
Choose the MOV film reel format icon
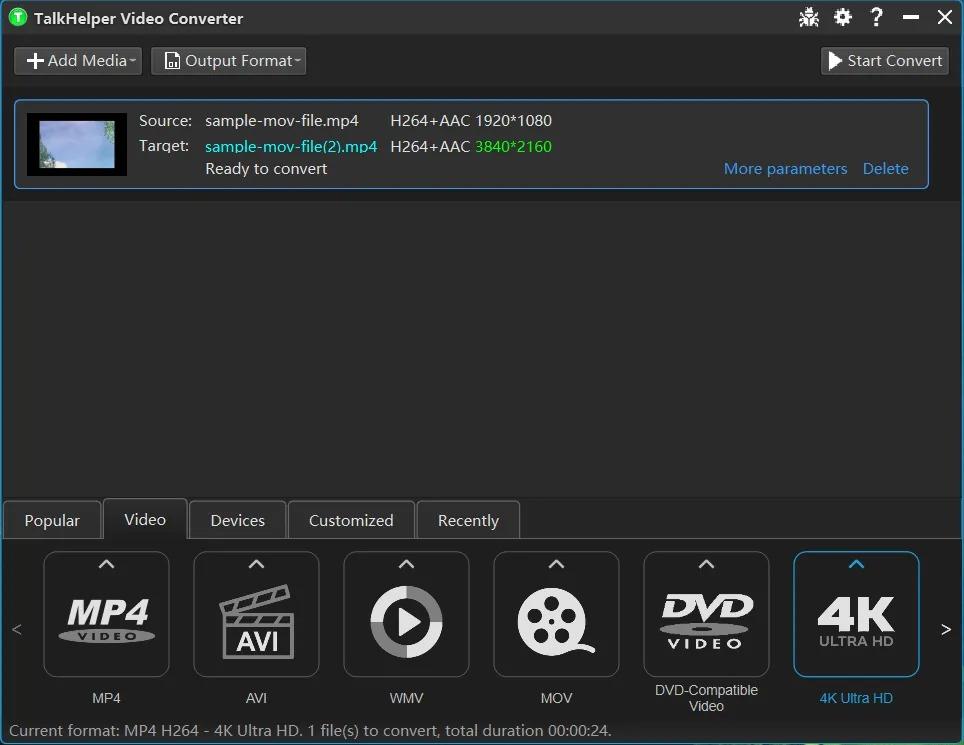pos(556,621)
